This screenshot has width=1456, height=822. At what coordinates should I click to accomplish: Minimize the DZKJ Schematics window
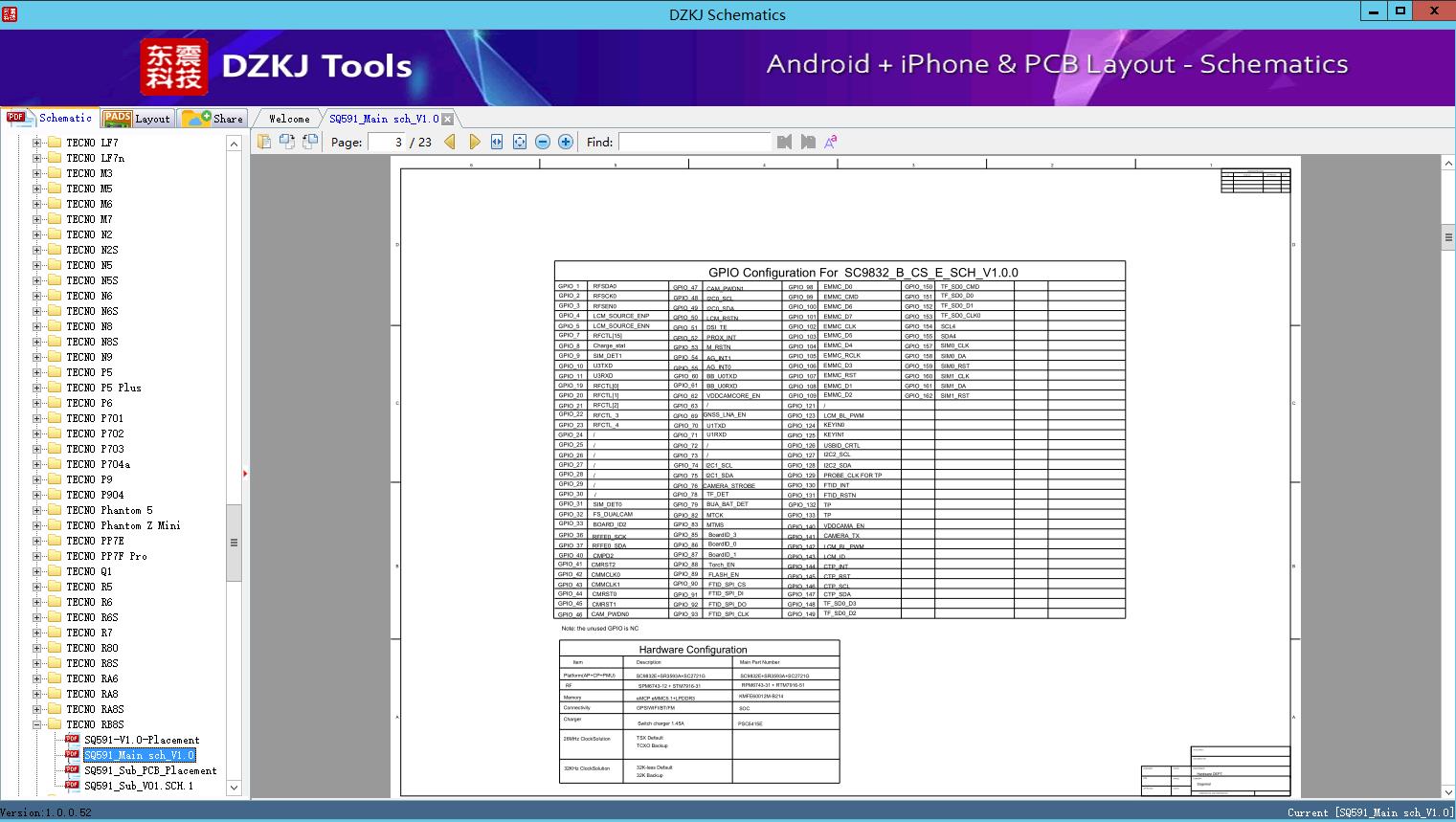tap(1374, 11)
